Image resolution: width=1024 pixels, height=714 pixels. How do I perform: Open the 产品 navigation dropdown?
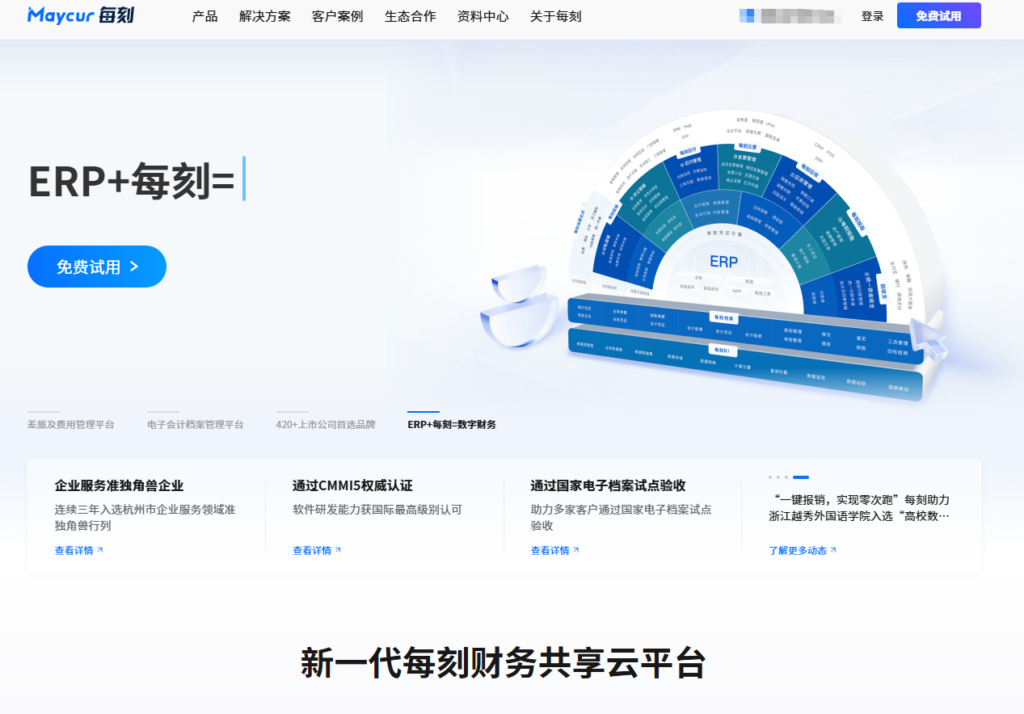(x=205, y=16)
